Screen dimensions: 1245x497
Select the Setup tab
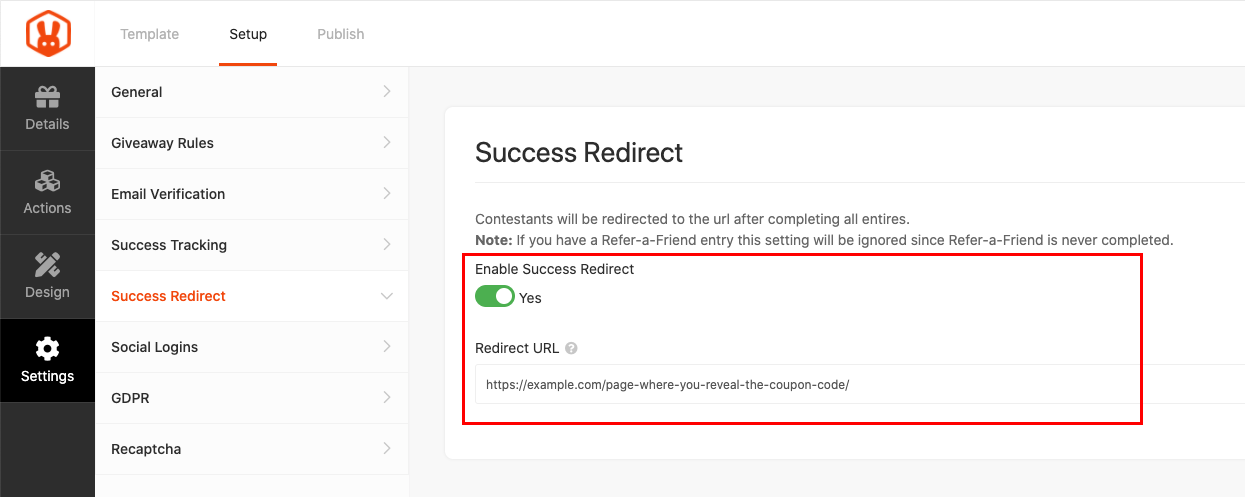click(x=248, y=34)
